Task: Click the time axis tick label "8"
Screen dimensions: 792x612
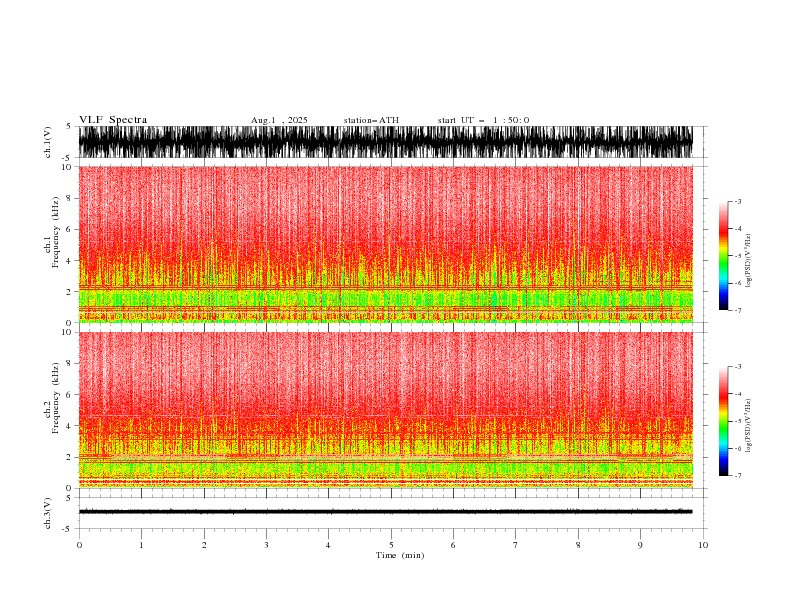Action: 578,545
